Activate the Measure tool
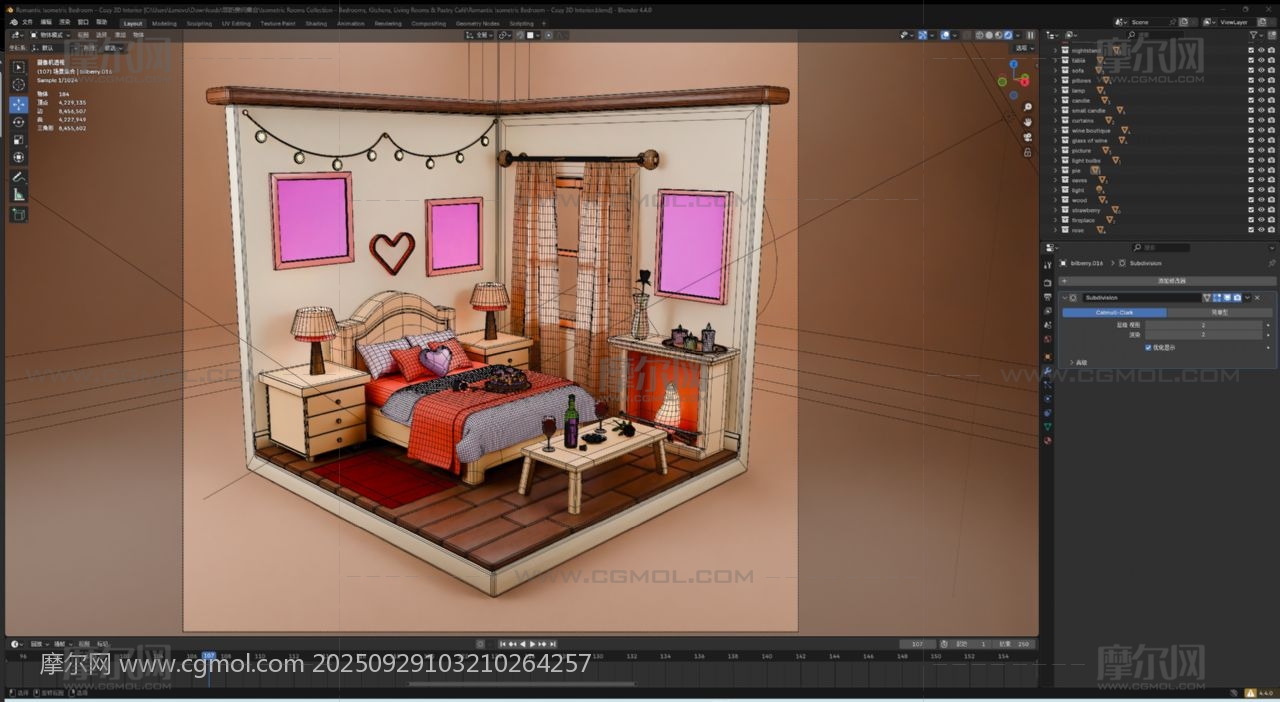This screenshot has width=1280, height=702. pyautogui.click(x=19, y=194)
